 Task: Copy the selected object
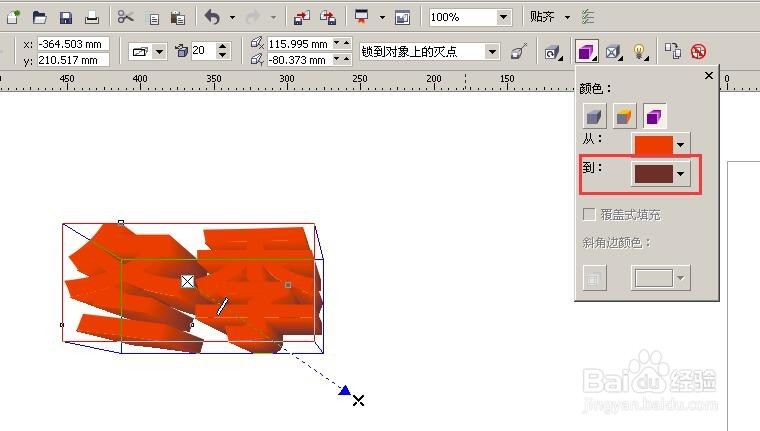[154, 18]
